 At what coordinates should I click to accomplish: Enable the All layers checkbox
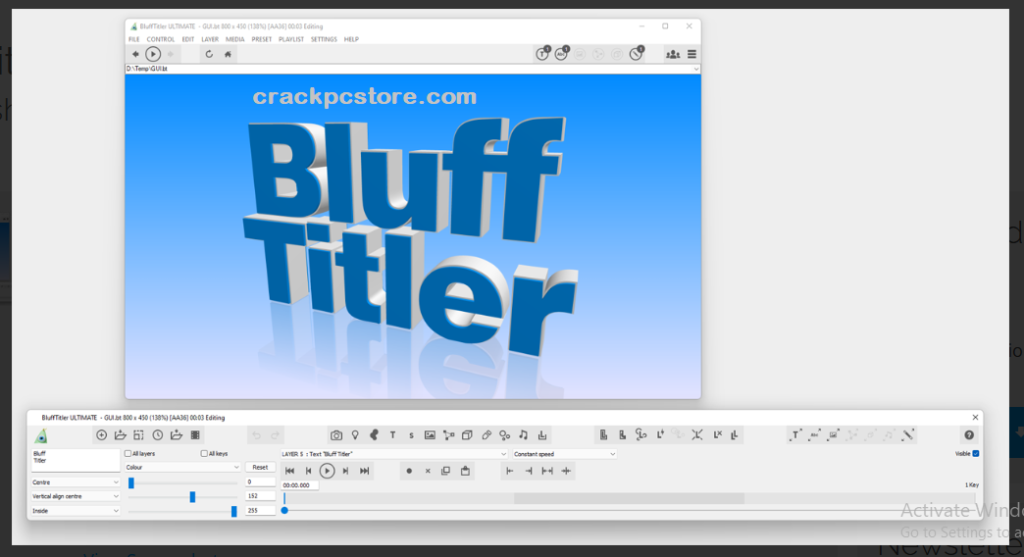click(x=128, y=453)
